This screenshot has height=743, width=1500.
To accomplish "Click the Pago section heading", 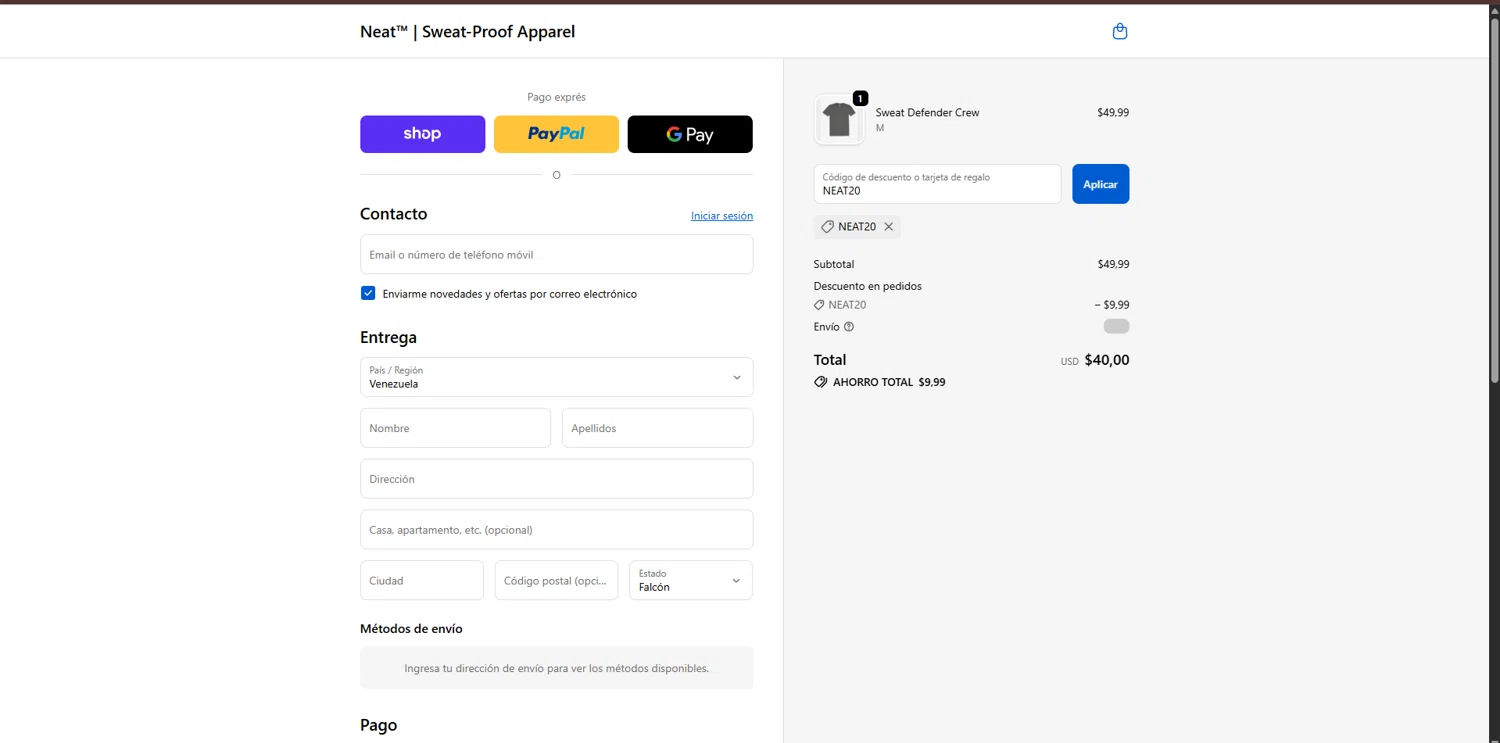I will pos(378,725).
